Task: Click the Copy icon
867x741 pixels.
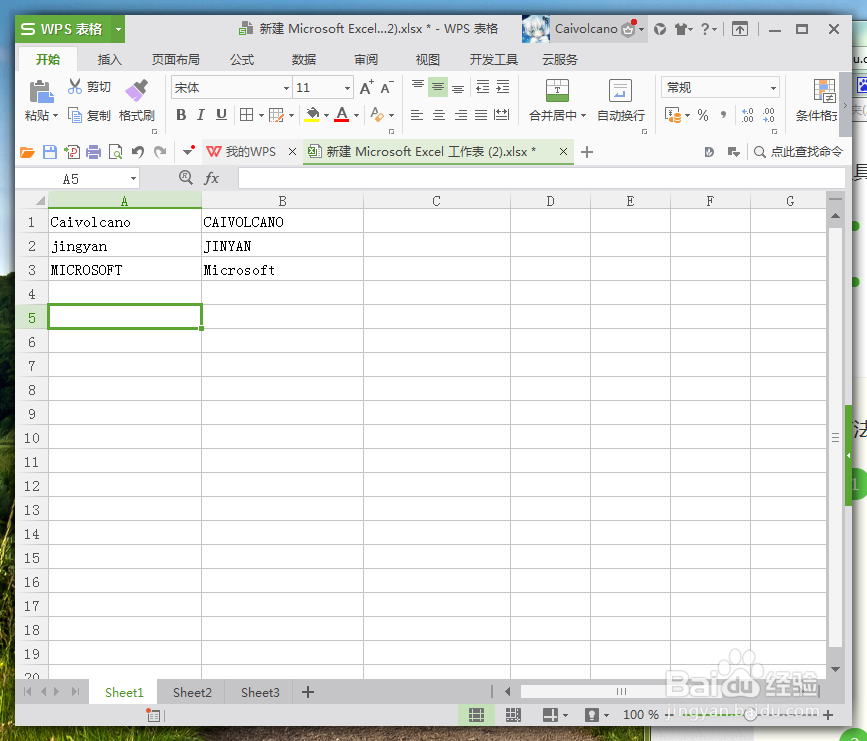Action: coord(75,115)
